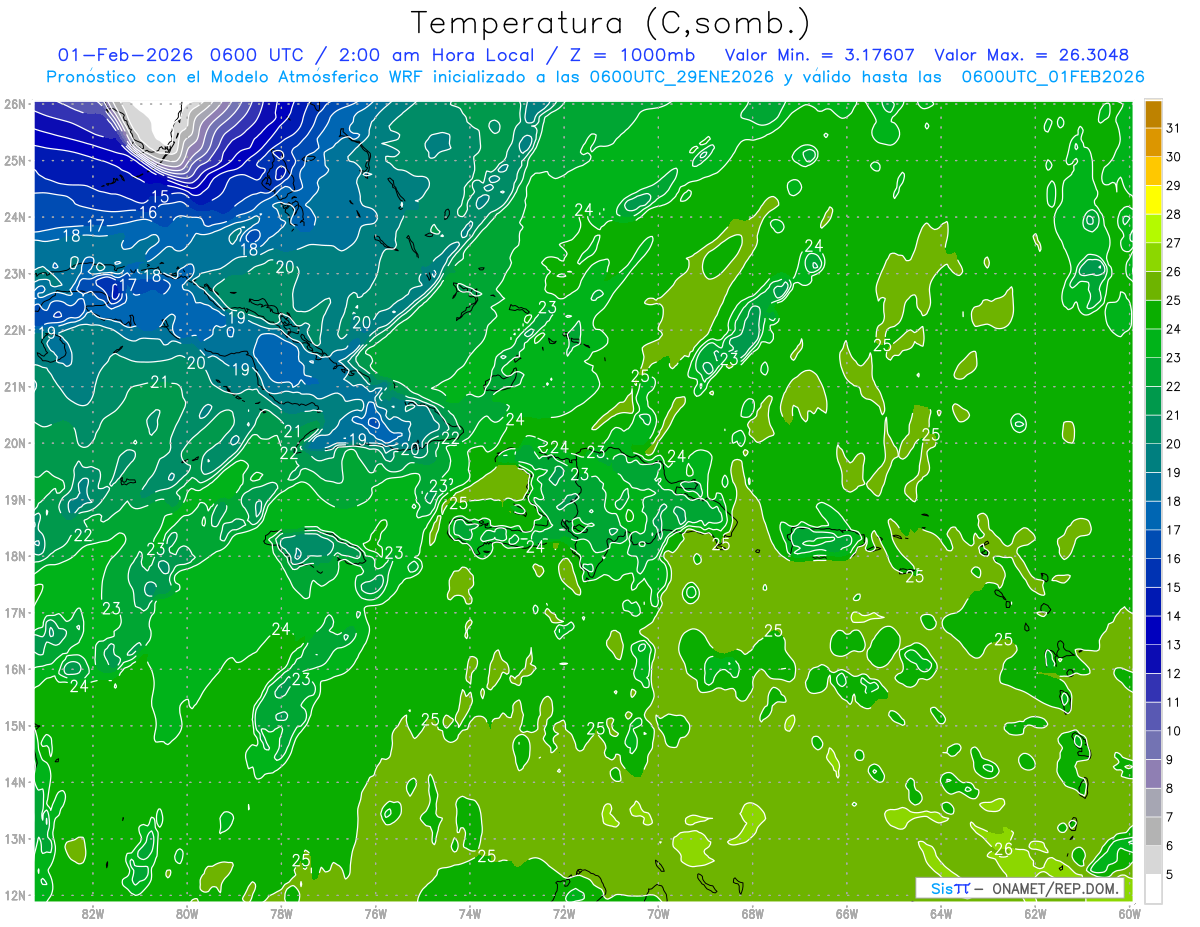Viewport: 1200px width, 927px height.
Task: Click the 25N latitude axis label
Action: click(x=14, y=161)
